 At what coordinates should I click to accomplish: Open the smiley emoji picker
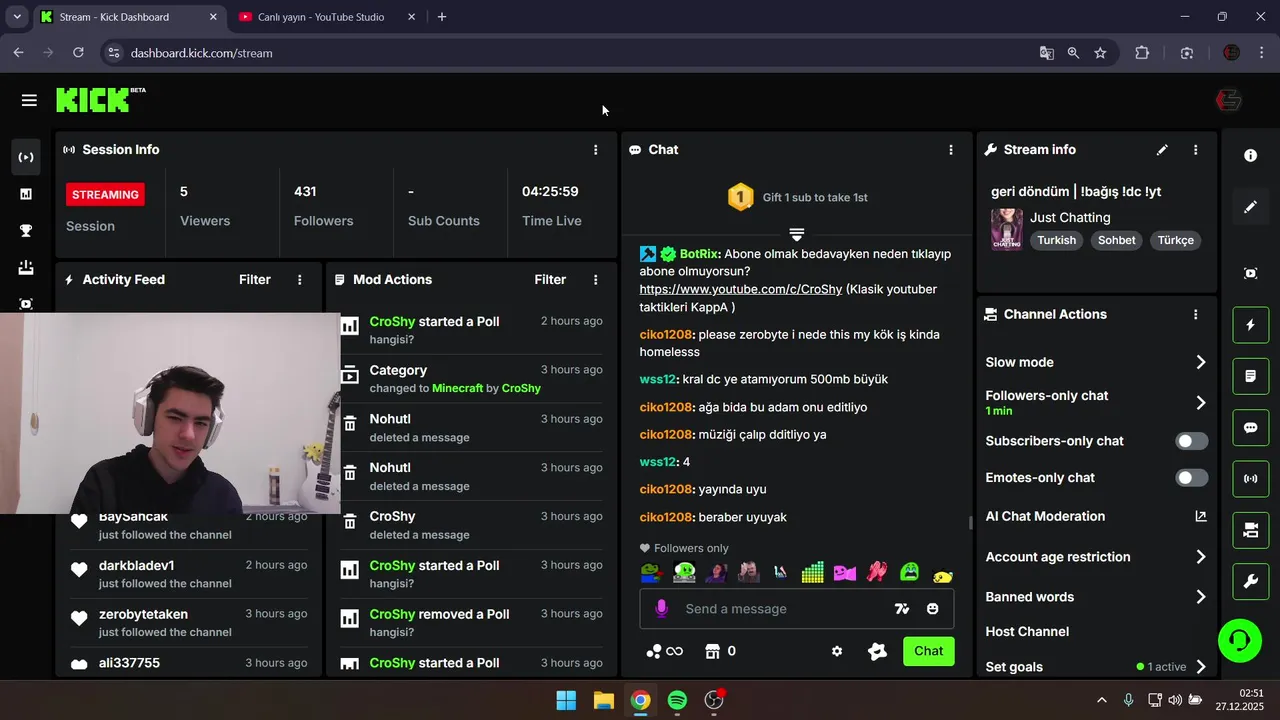[933, 609]
